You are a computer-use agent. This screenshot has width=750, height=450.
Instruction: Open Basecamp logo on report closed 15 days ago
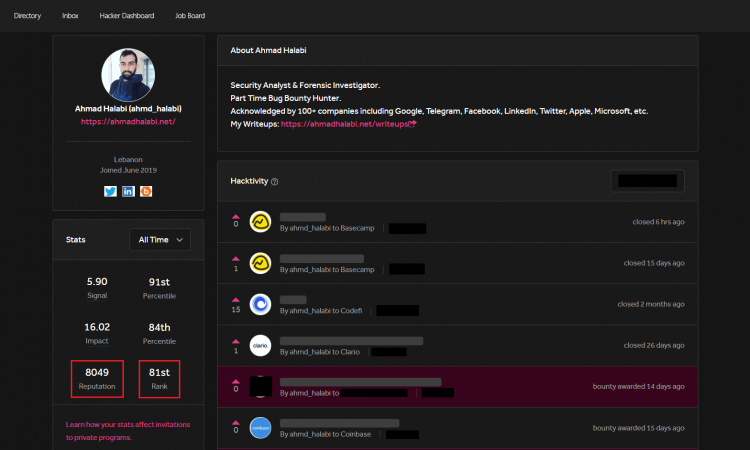coord(260,263)
